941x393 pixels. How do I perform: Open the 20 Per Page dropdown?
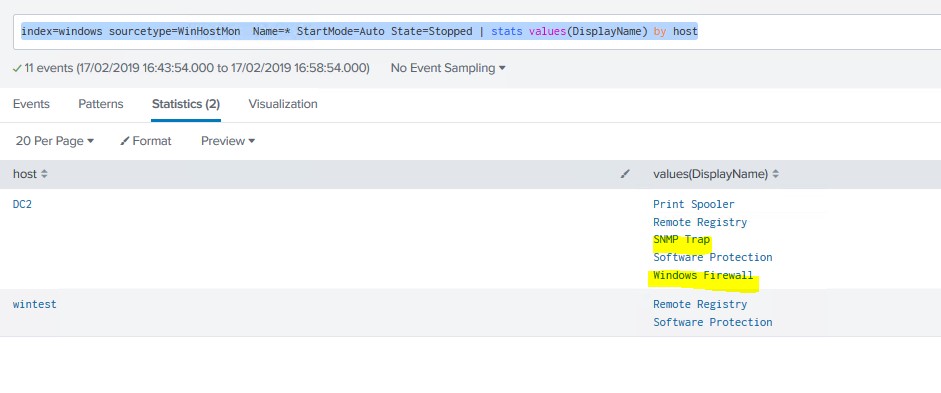pos(55,141)
